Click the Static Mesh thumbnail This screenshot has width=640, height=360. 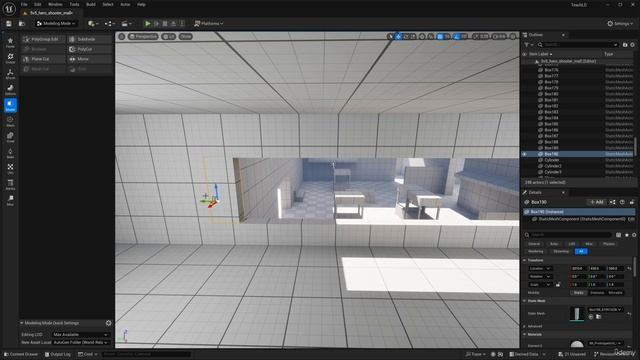point(577,314)
